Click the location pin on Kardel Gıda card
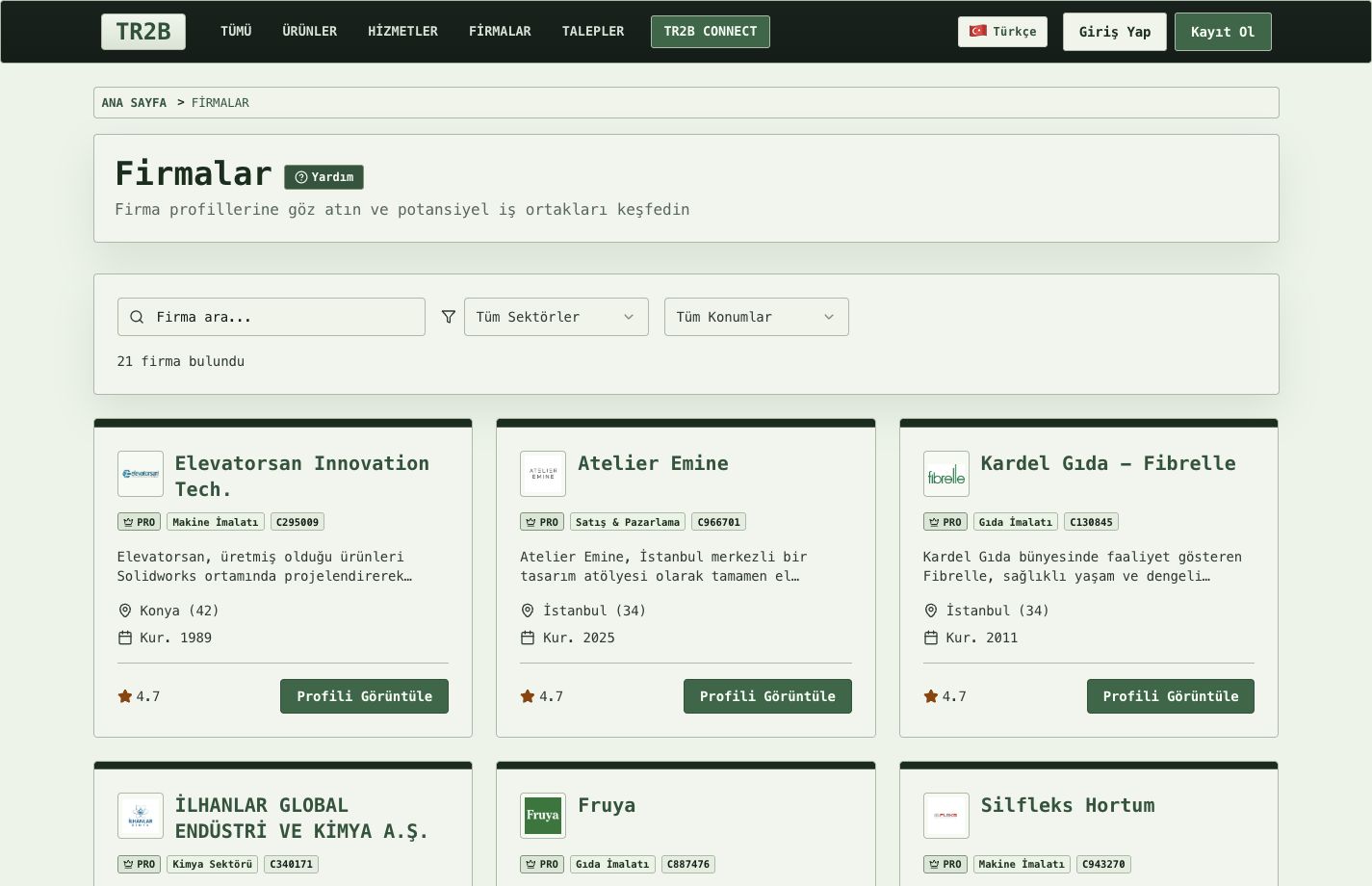The image size is (1372, 886). click(x=930, y=611)
